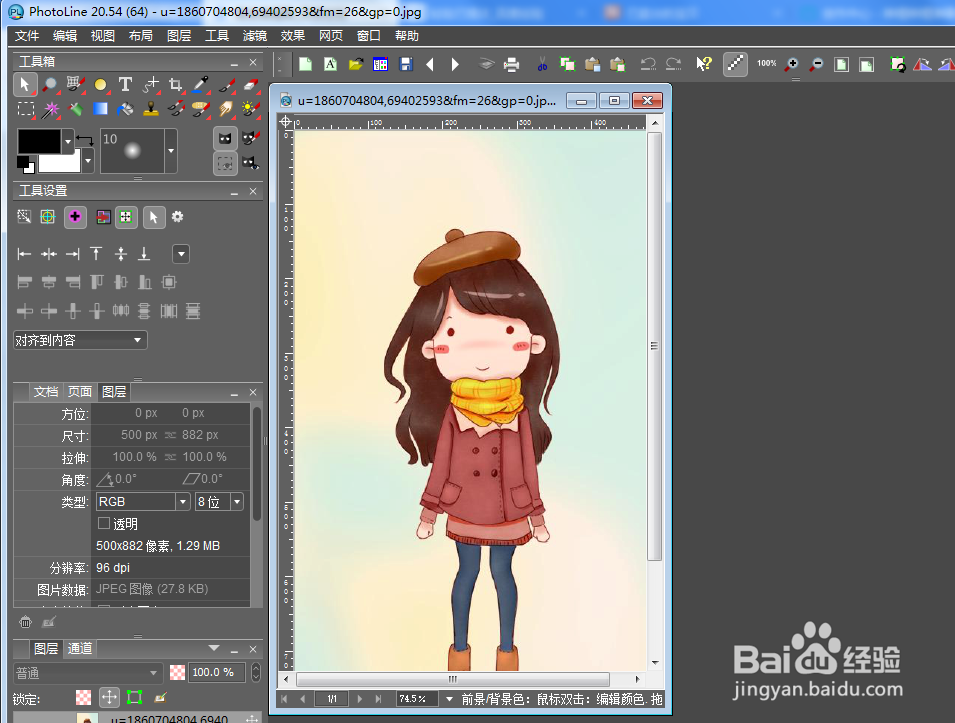Undo the last action

tap(648, 64)
